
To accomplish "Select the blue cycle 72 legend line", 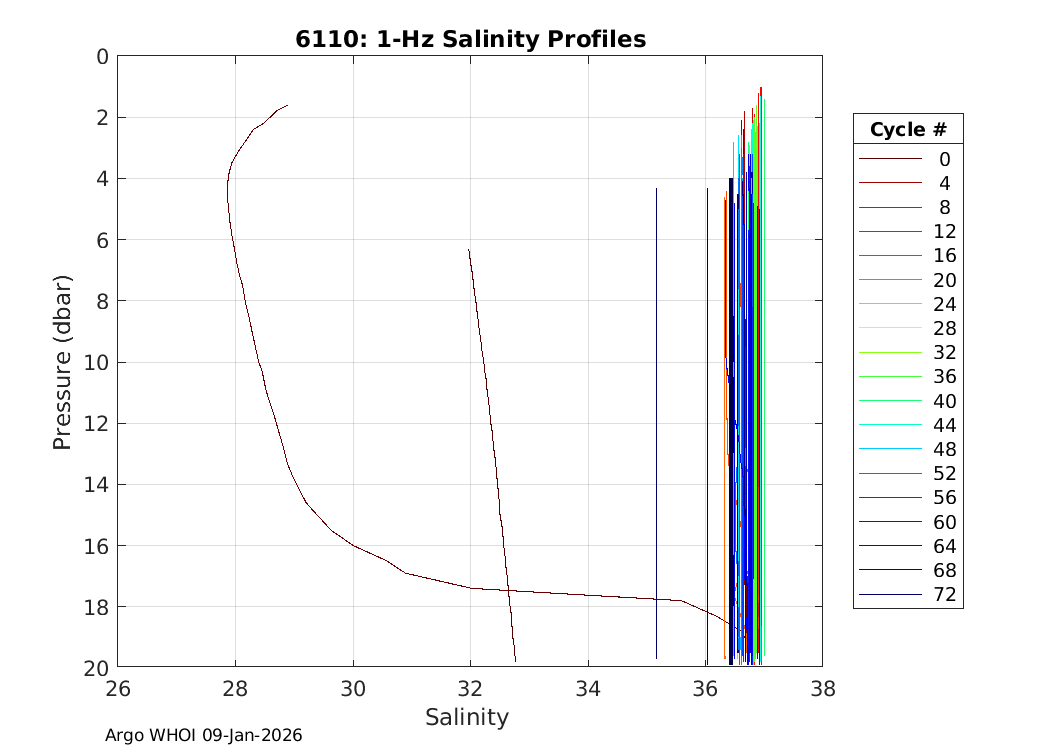I will point(889,595).
